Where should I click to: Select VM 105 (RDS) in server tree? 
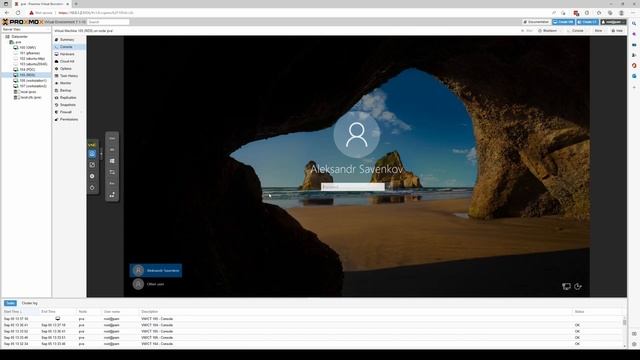click(x=27, y=75)
